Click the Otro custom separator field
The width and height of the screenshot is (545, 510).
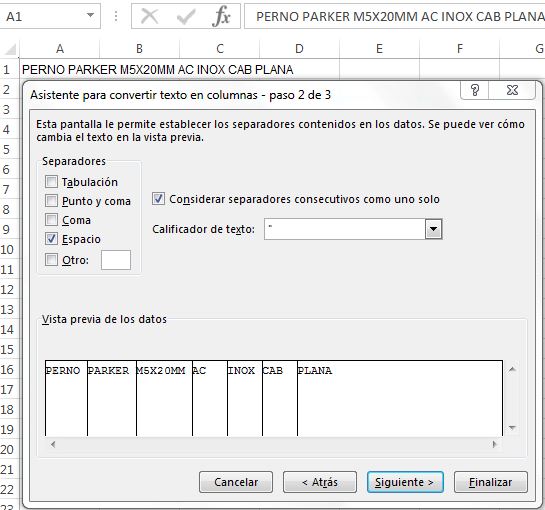[x=116, y=260]
